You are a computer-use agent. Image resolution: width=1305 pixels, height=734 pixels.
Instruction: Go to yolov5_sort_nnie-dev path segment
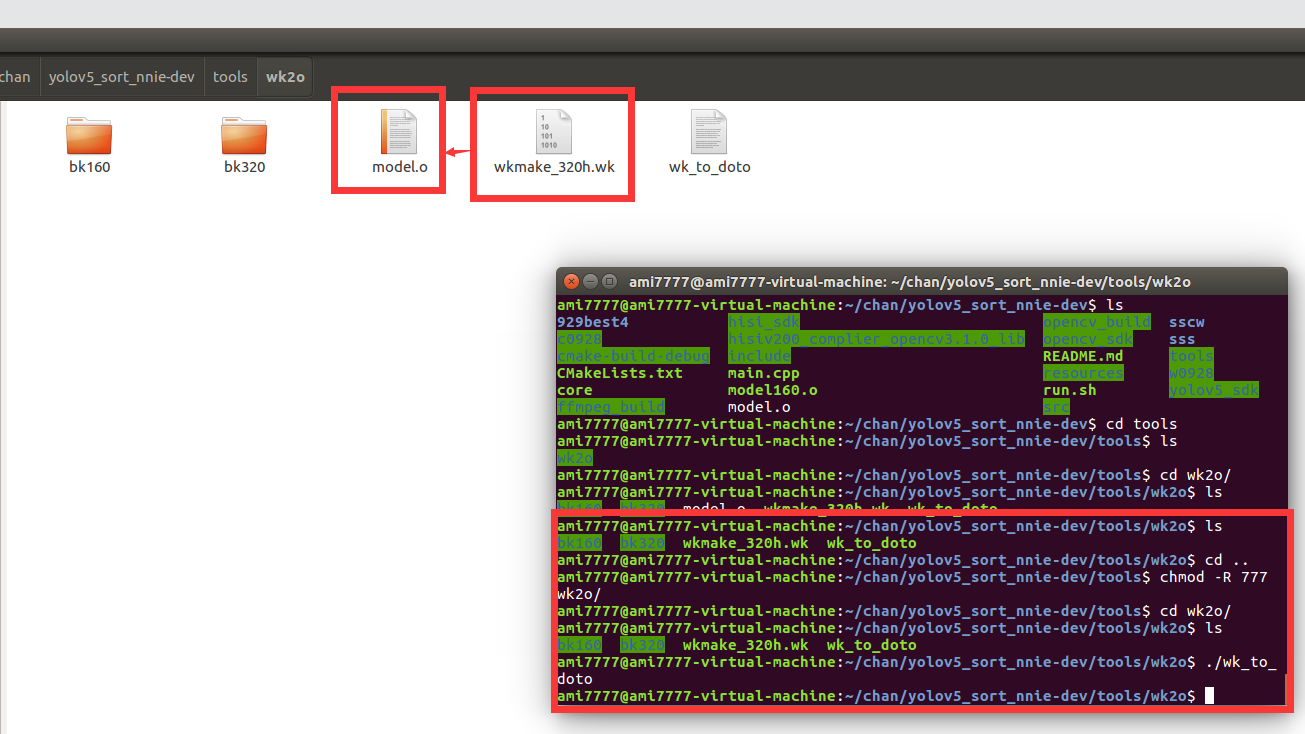(x=122, y=76)
